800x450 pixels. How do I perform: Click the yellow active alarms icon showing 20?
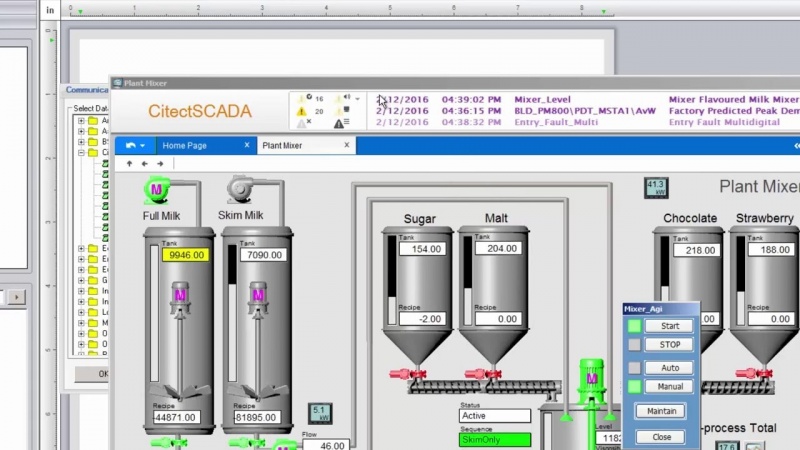302,111
